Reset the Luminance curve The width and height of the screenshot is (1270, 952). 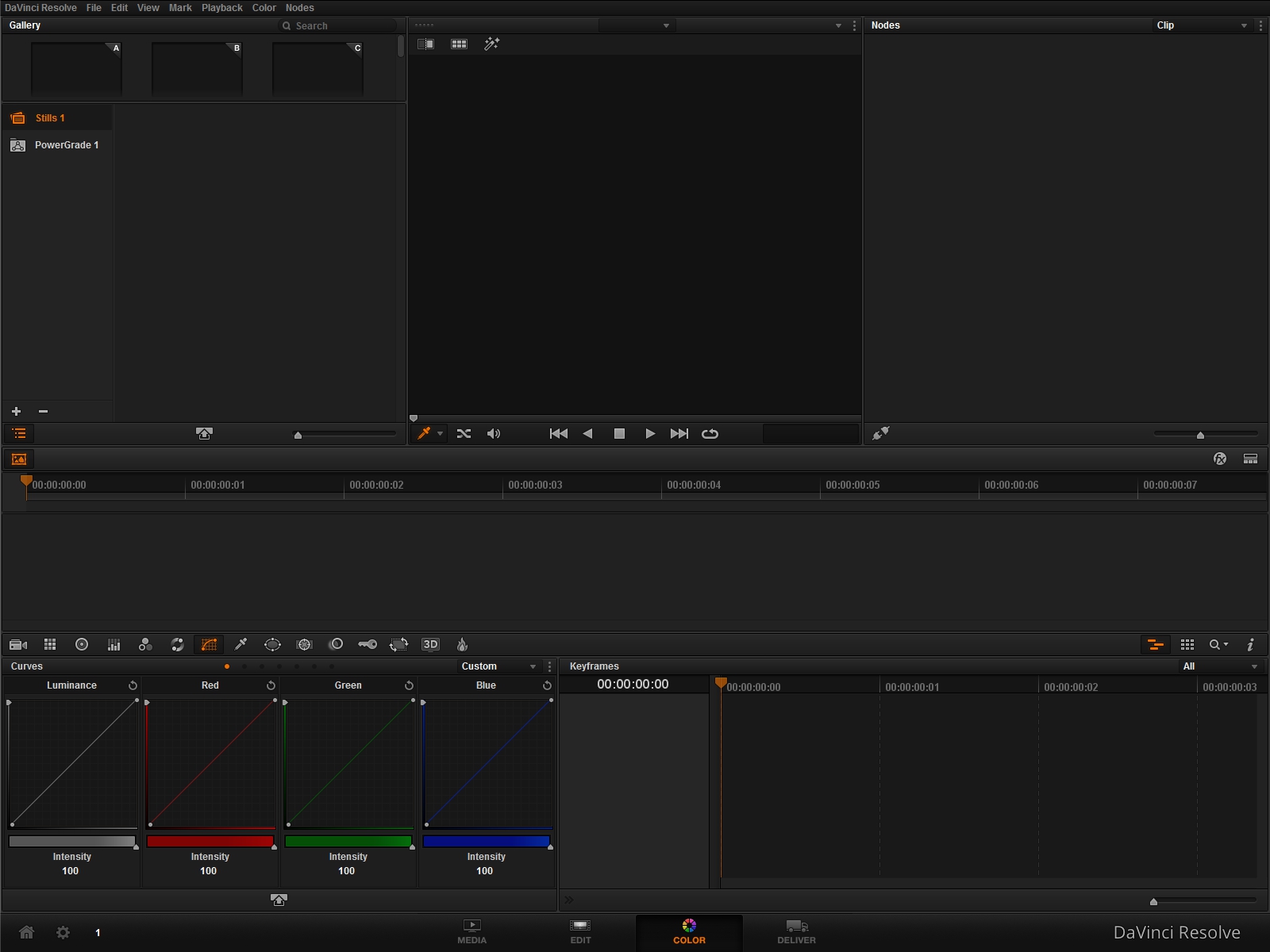(x=133, y=685)
